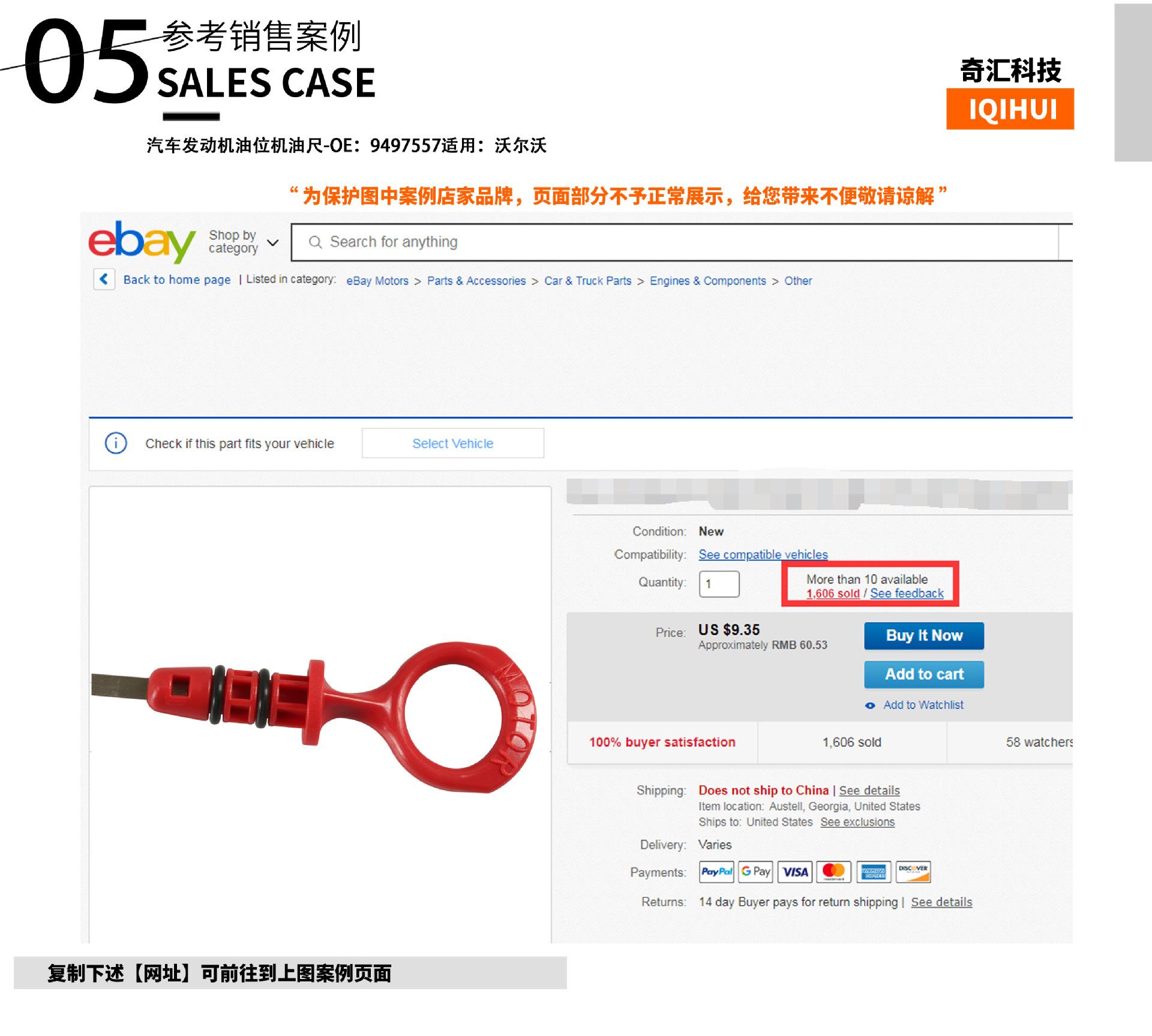Go to Parts & Accessories category
The width and height of the screenshot is (1152, 1036).
point(476,281)
